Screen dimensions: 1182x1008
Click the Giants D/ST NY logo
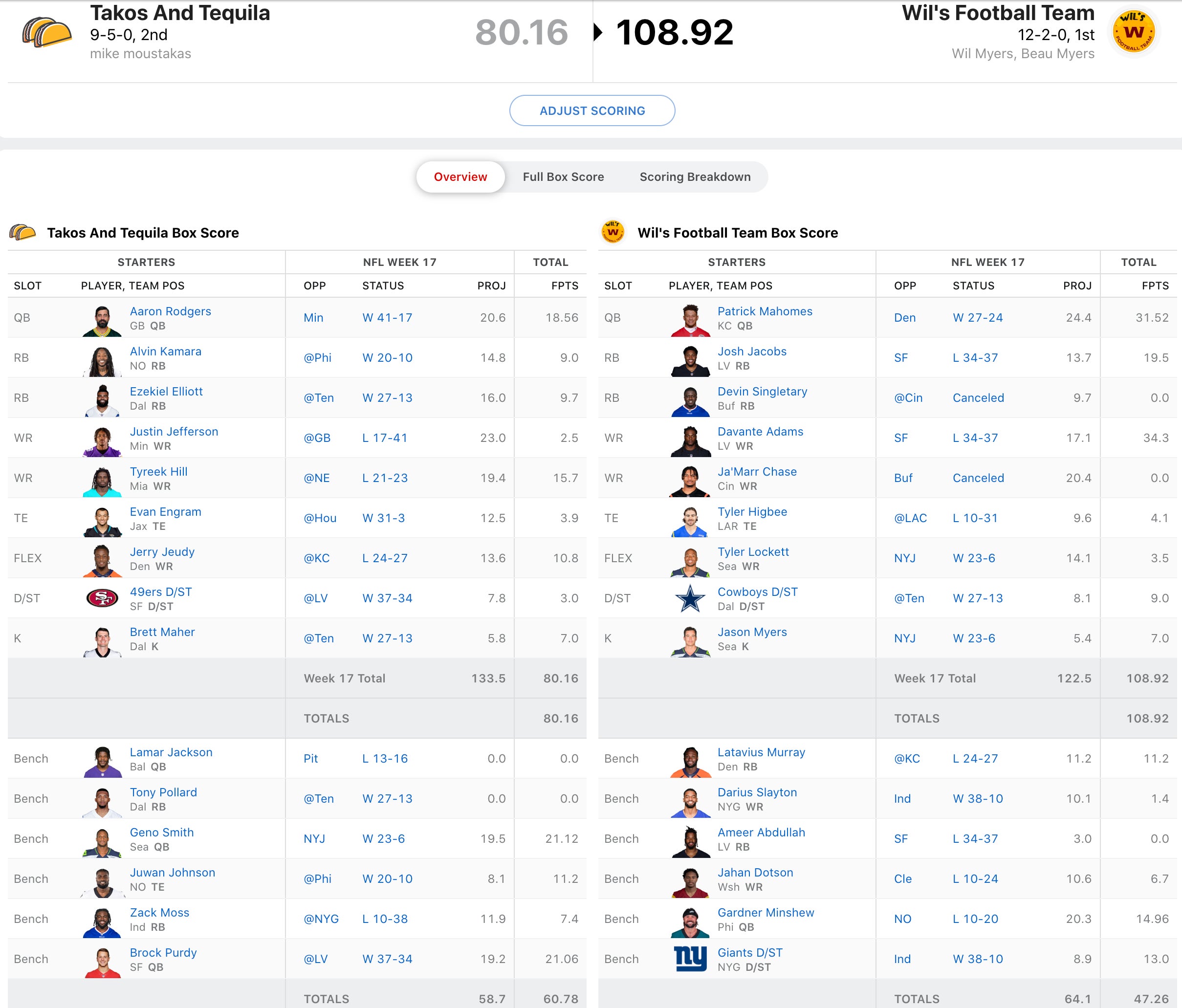[x=690, y=958]
